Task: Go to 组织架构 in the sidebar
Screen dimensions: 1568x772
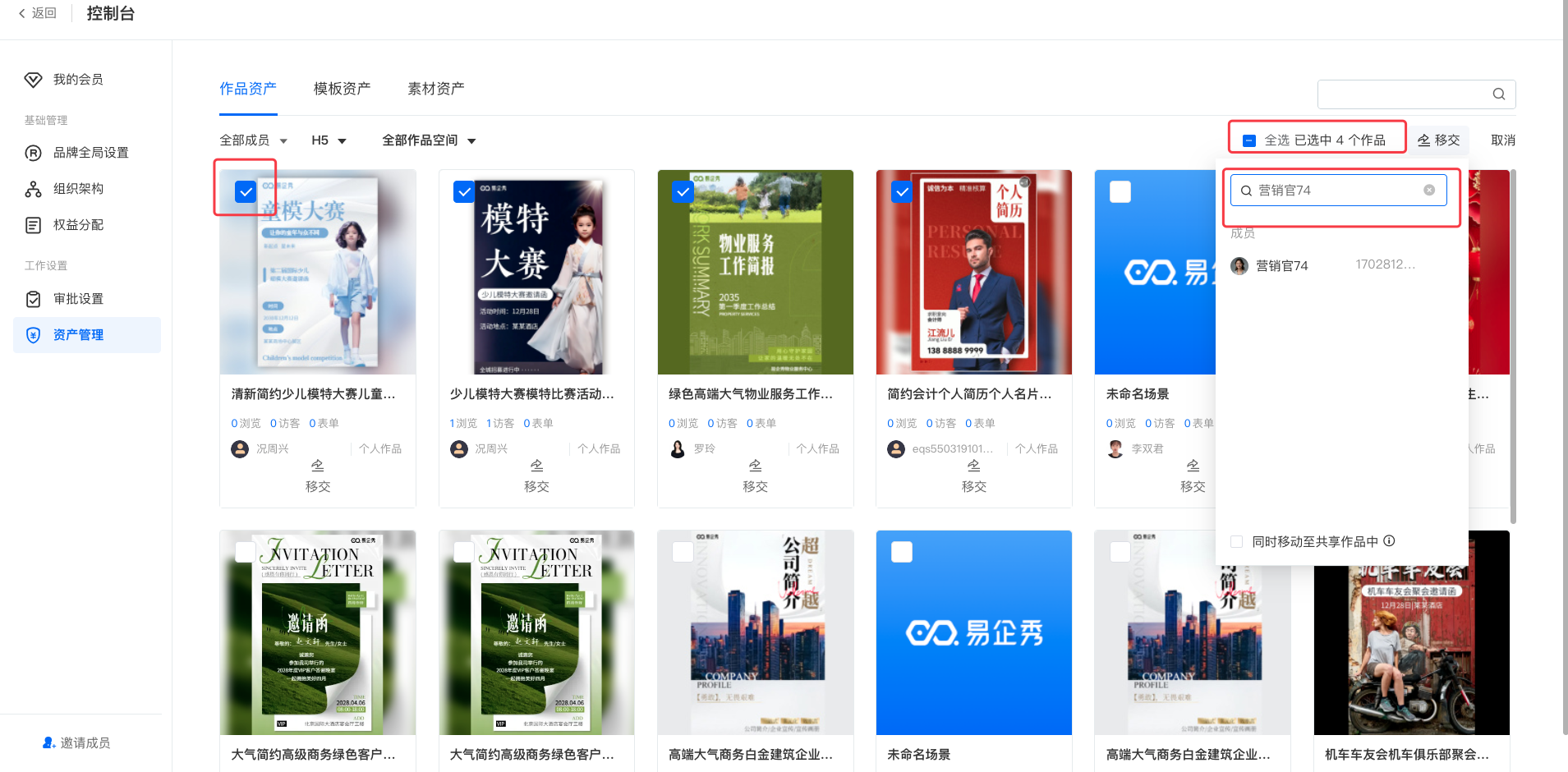Action: point(78,189)
